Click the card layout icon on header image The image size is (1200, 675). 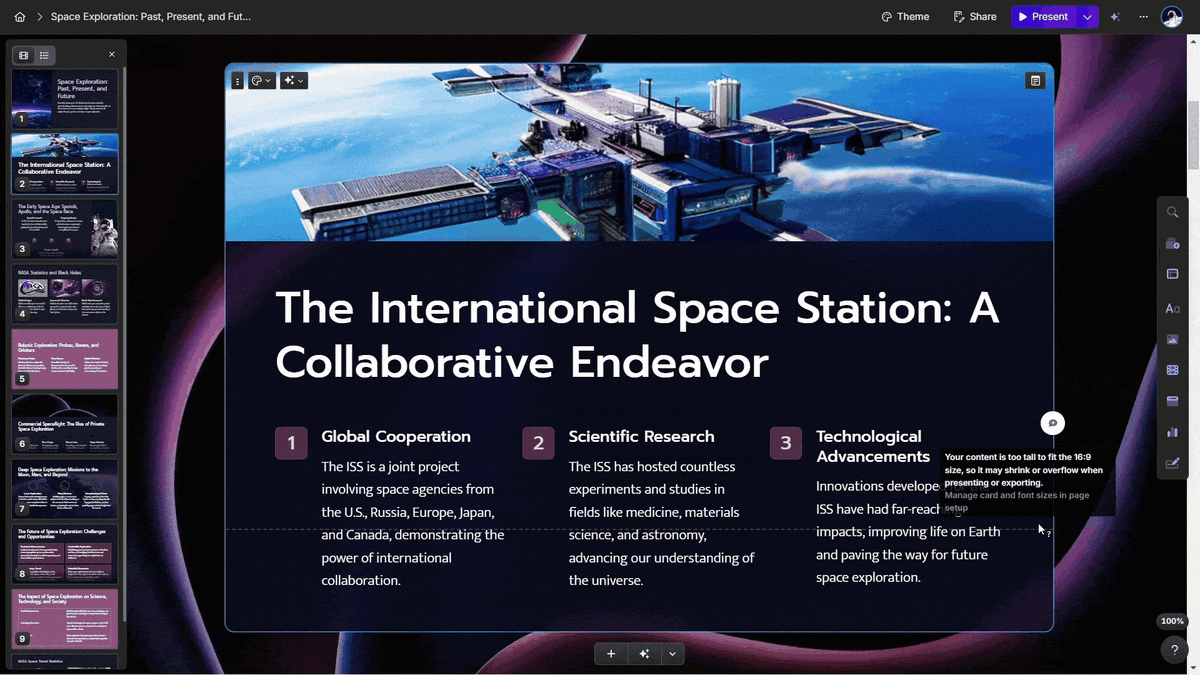click(x=1035, y=81)
